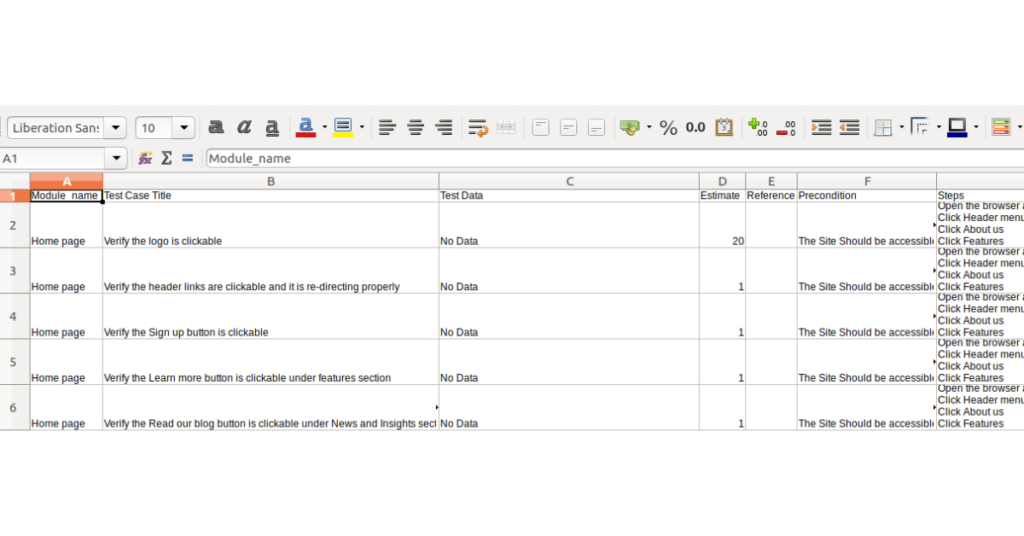Open the font name dropdown

[117, 128]
